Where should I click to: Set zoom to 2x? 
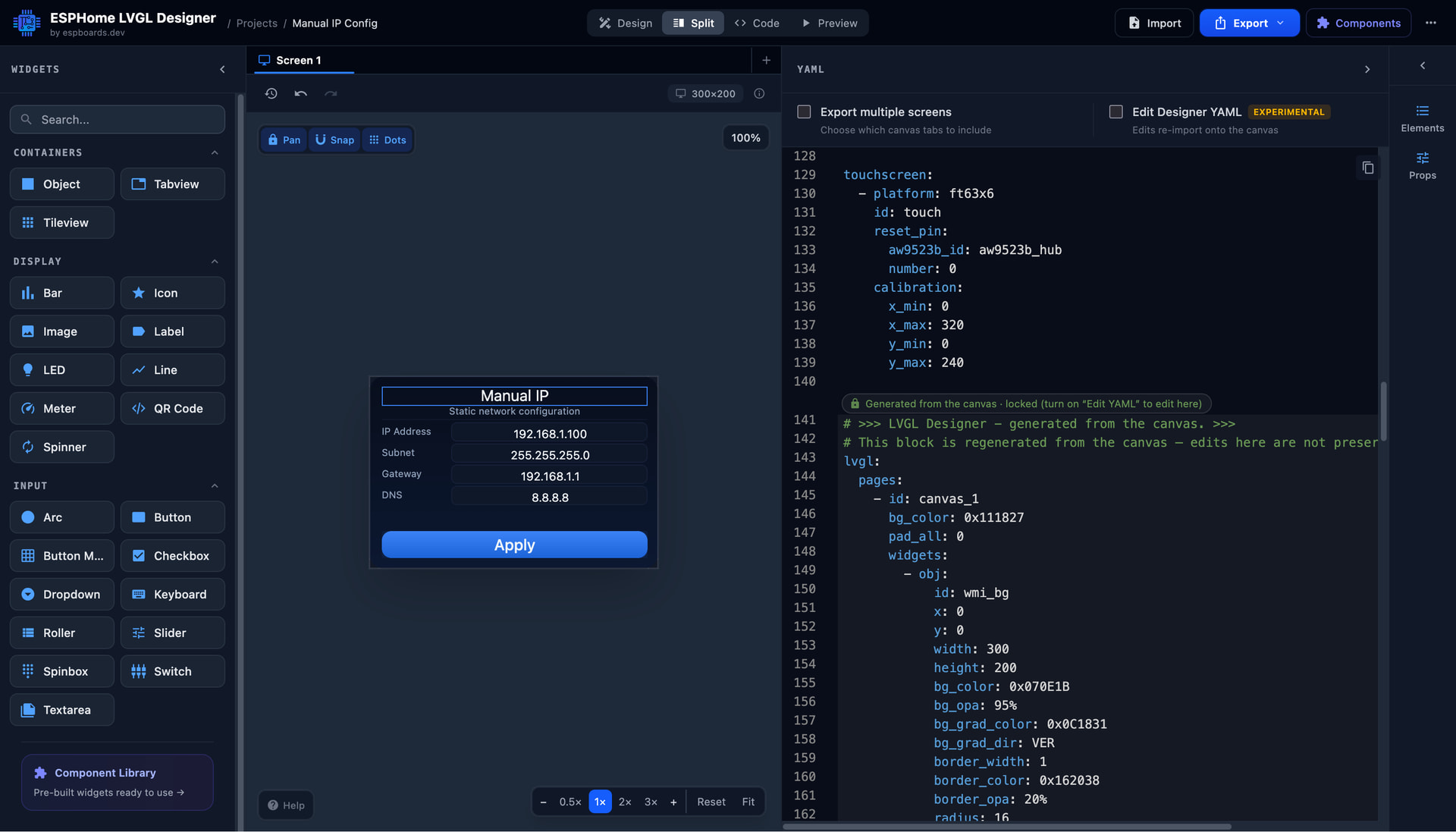tap(625, 802)
